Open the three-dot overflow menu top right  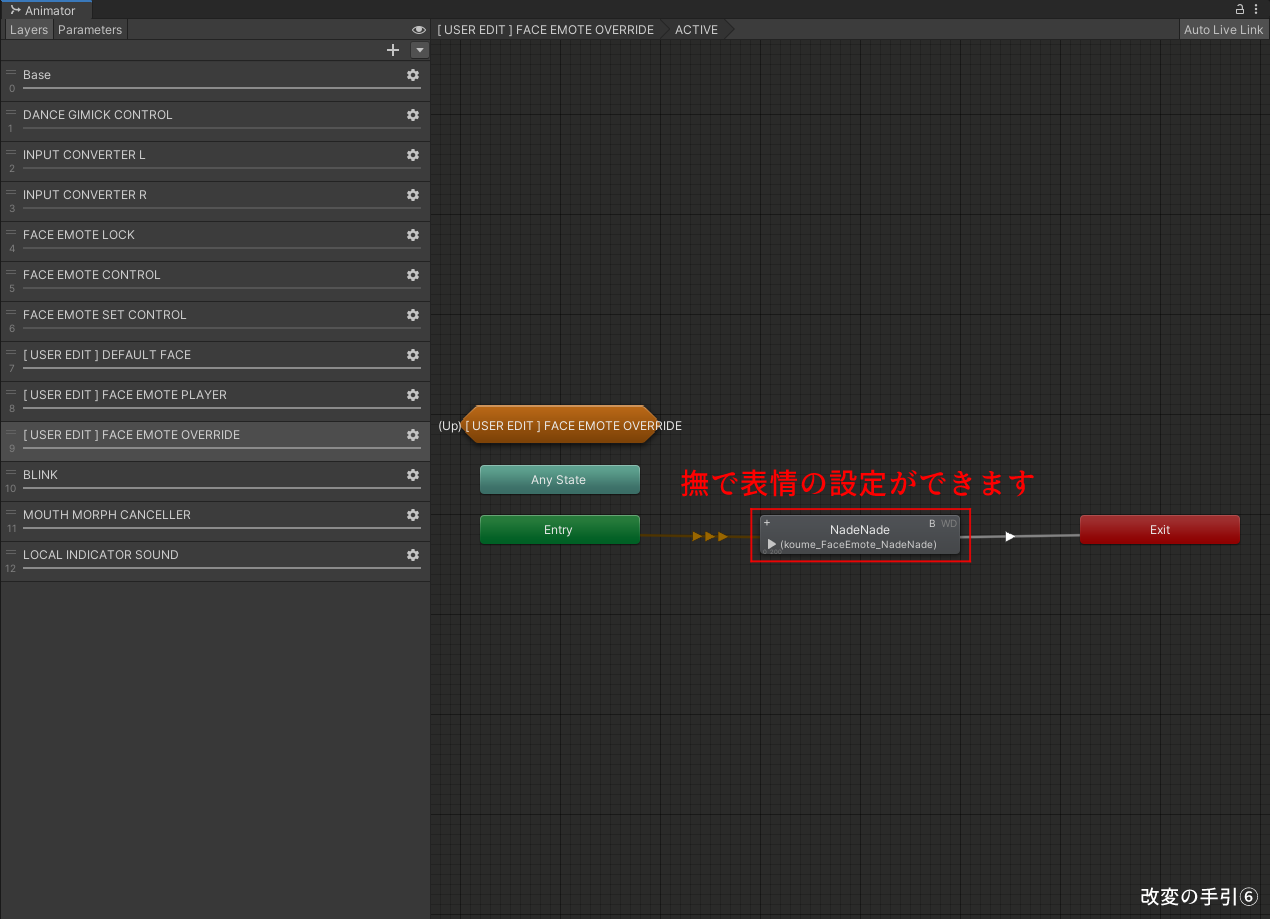1258,9
